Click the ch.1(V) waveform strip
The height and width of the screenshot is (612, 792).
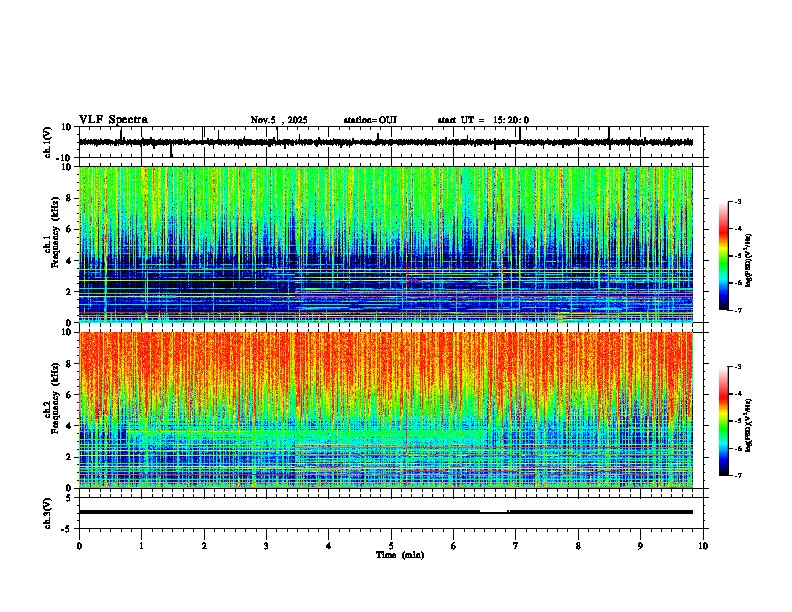(x=386, y=142)
